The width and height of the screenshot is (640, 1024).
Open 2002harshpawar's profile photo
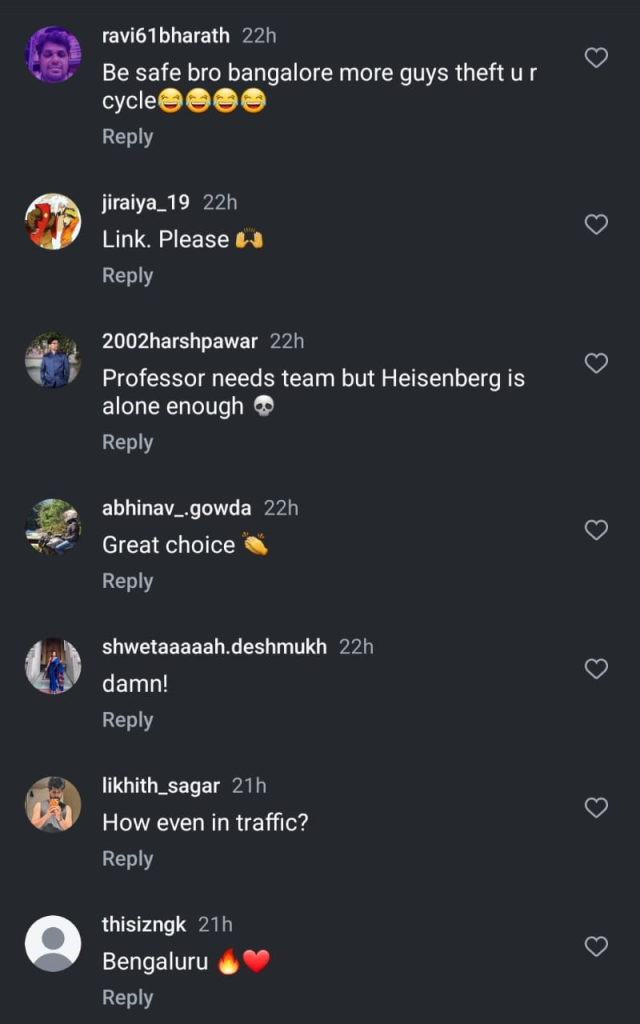(53, 361)
